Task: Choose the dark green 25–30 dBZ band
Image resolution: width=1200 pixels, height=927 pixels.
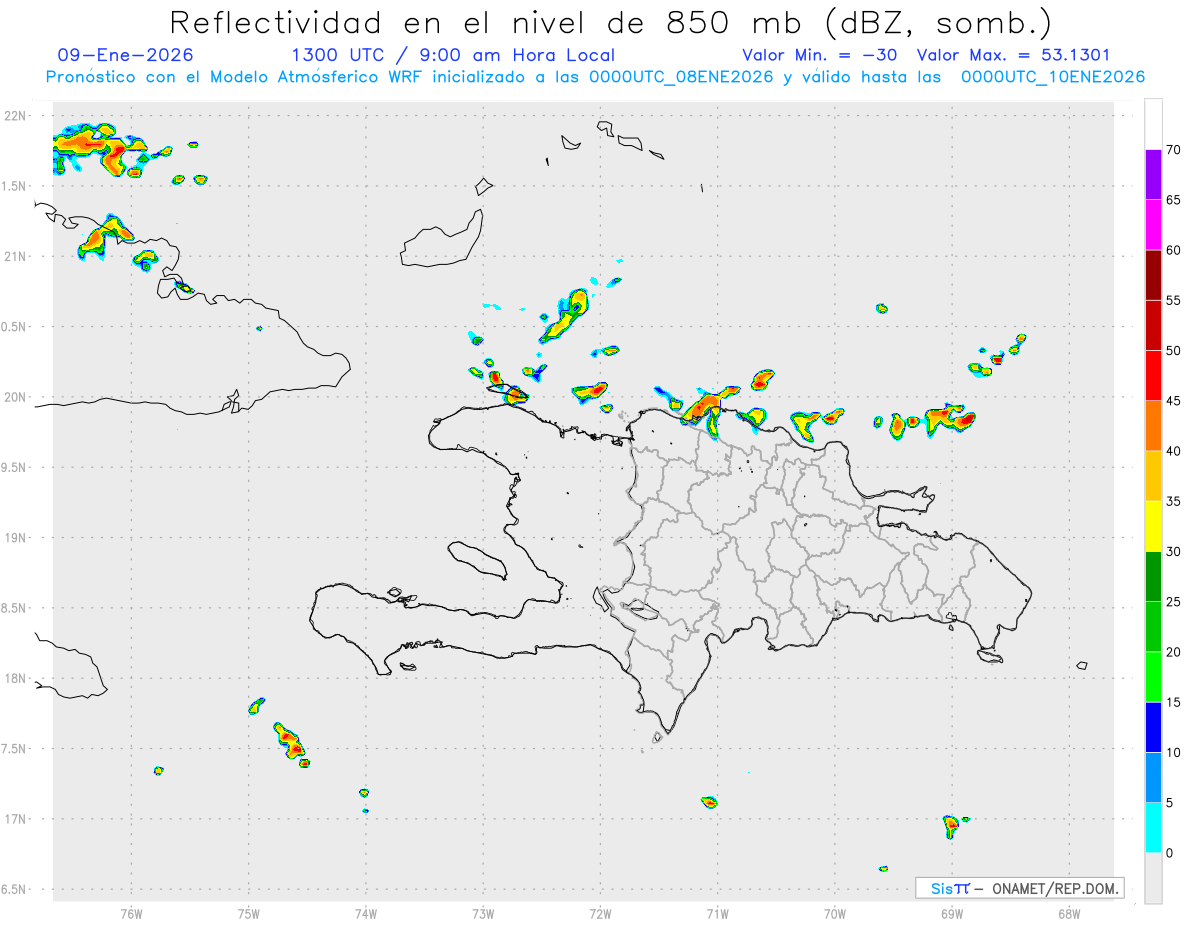Action: click(1153, 577)
